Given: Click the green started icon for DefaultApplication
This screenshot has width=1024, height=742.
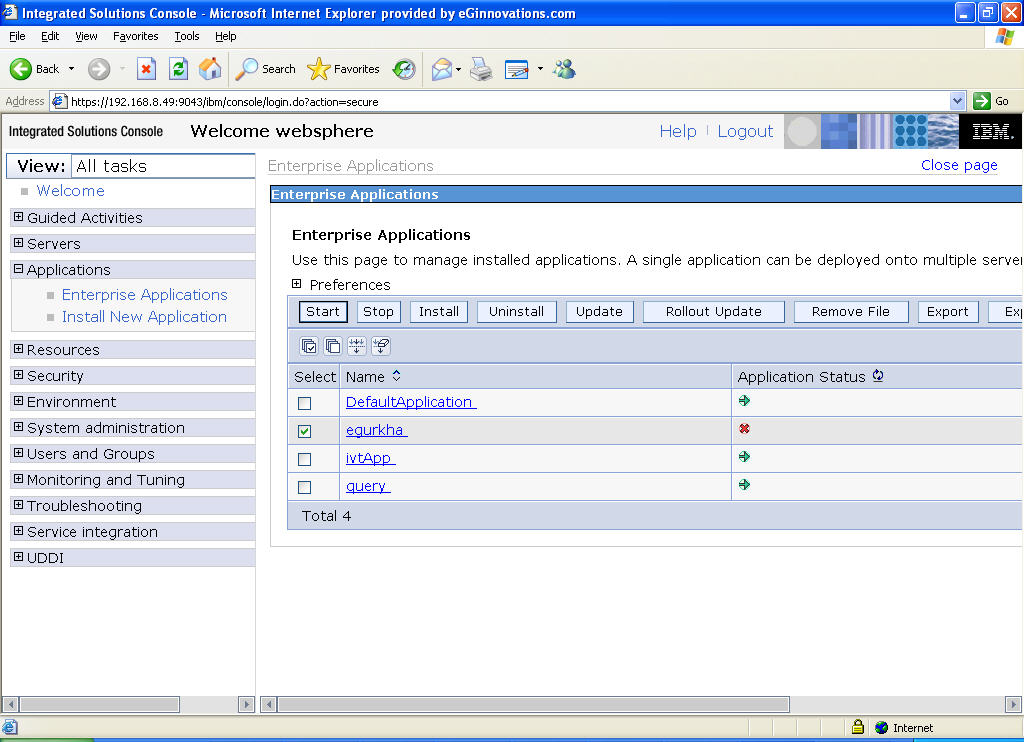Looking at the screenshot, I should (x=744, y=401).
